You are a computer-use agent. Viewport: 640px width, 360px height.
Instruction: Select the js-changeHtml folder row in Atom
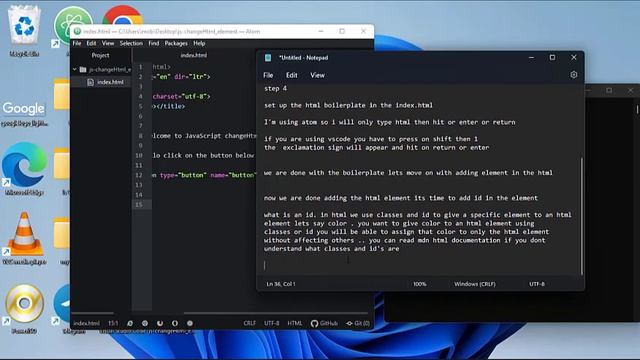click(101, 69)
